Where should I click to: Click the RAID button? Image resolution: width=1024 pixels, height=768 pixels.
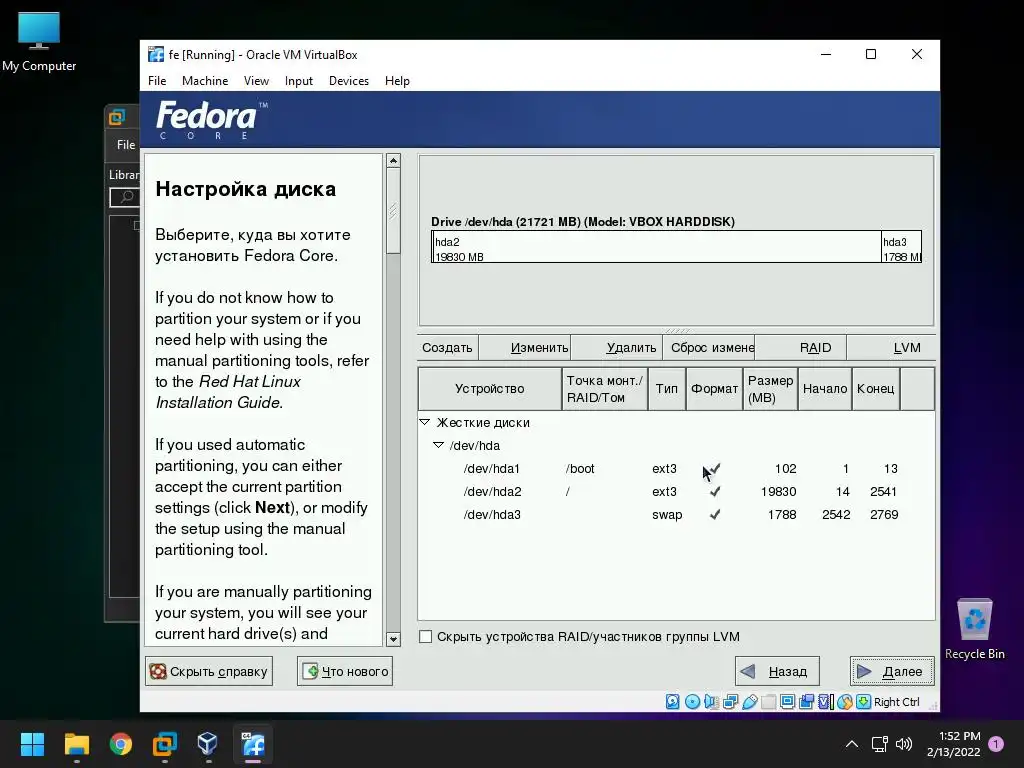(x=801, y=347)
